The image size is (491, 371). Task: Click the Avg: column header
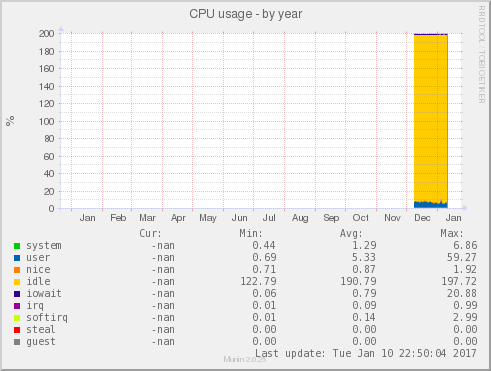pos(351,233)
